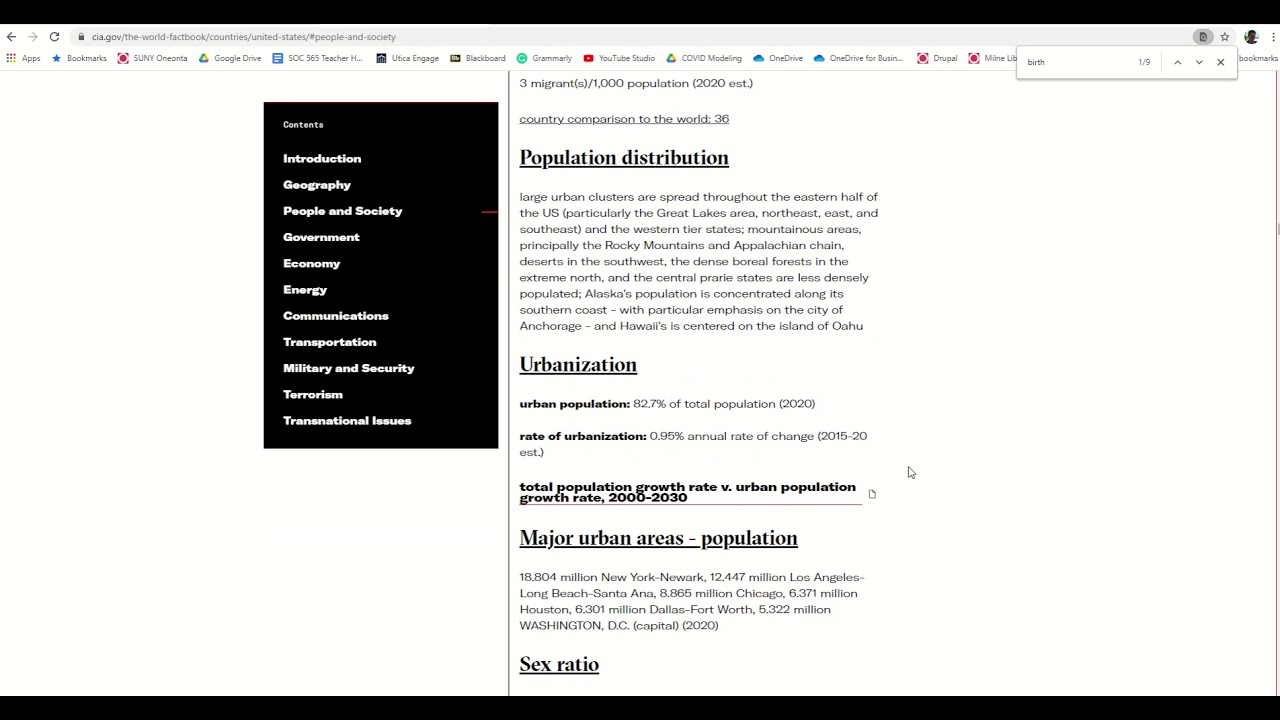Click the copy icon beside growth rate heading

coord(872,494)
